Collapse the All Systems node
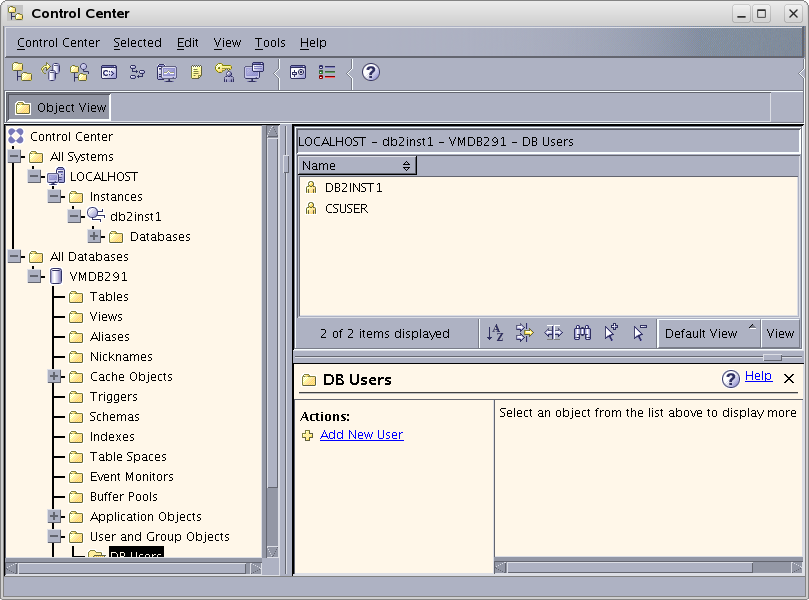 tap(14, 156)
